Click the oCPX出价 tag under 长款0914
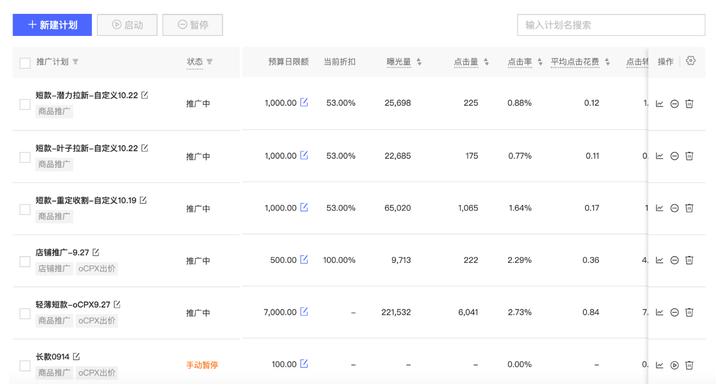This screenshot has height=389, width=720. (96, 372)
